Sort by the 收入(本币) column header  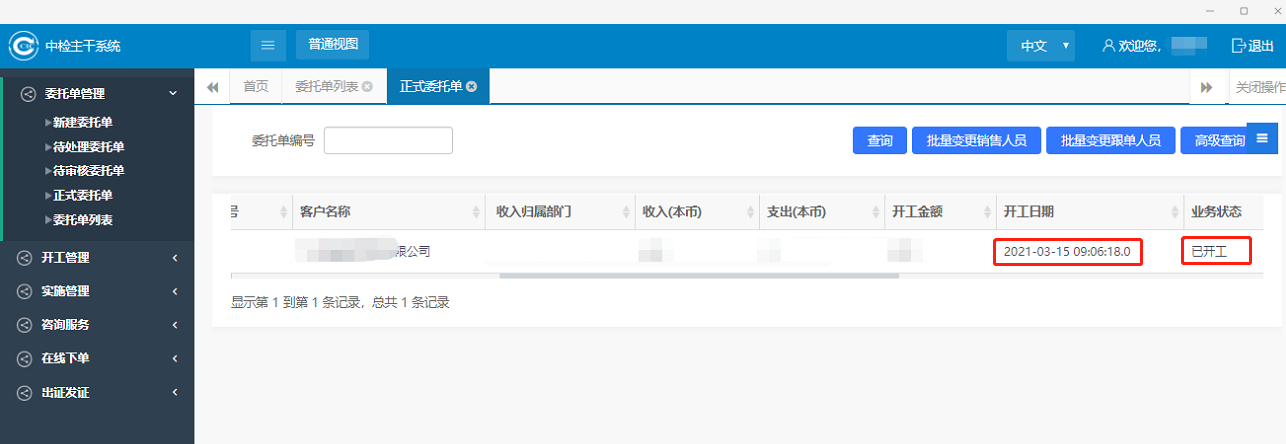point(697,212)
